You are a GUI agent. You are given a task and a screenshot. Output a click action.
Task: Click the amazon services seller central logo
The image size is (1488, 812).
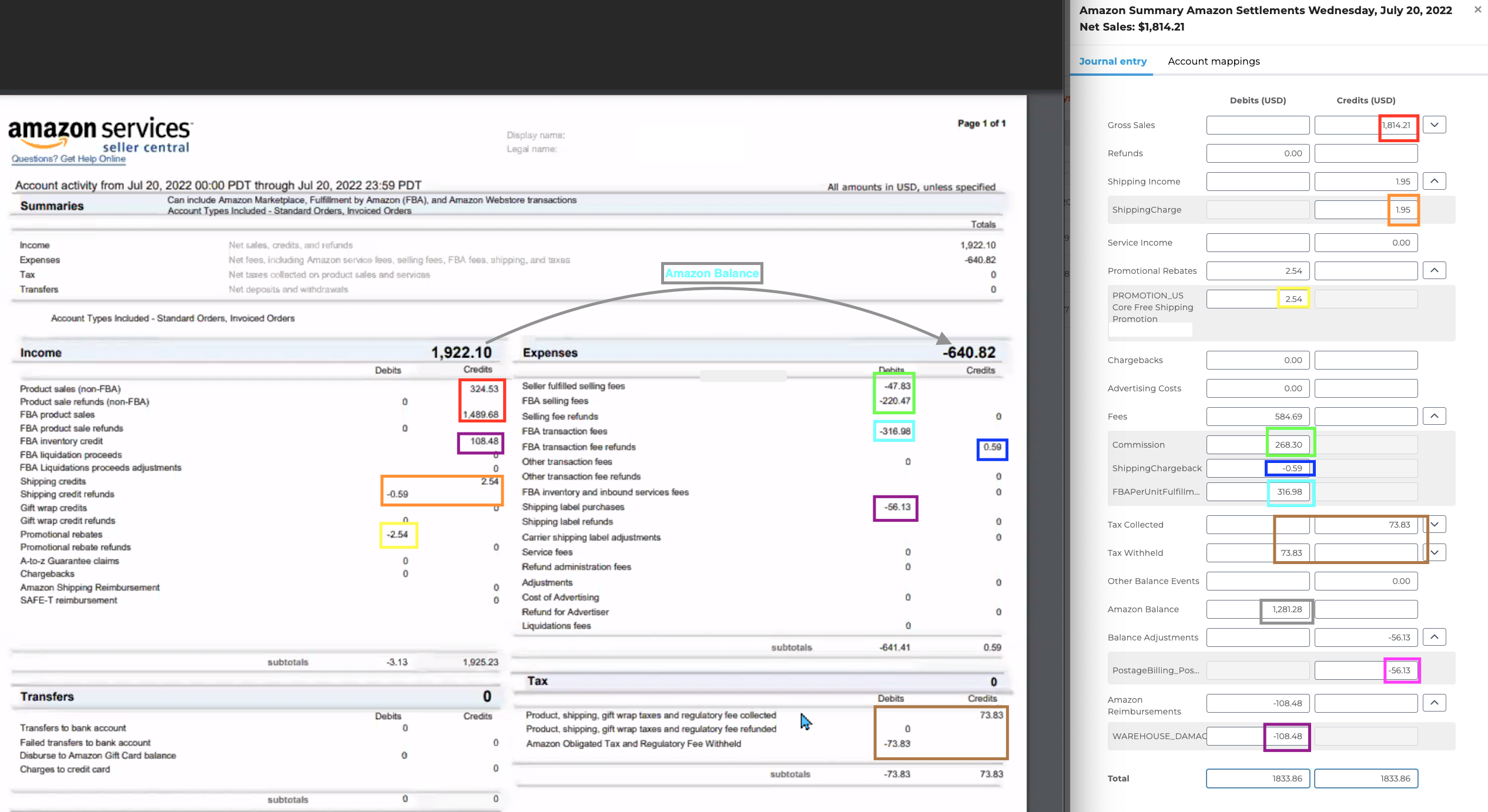coord(100,134)
